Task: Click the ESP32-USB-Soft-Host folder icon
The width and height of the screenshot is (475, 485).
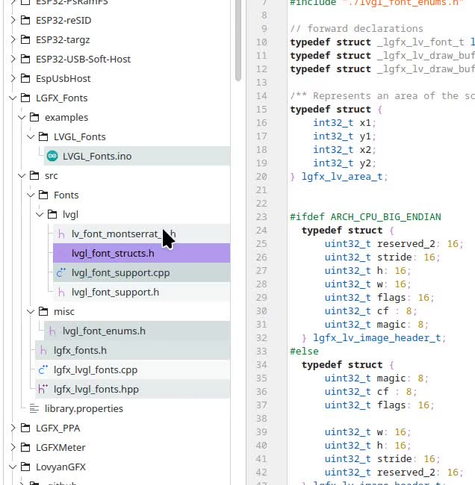Action: (x=25, y=59)
